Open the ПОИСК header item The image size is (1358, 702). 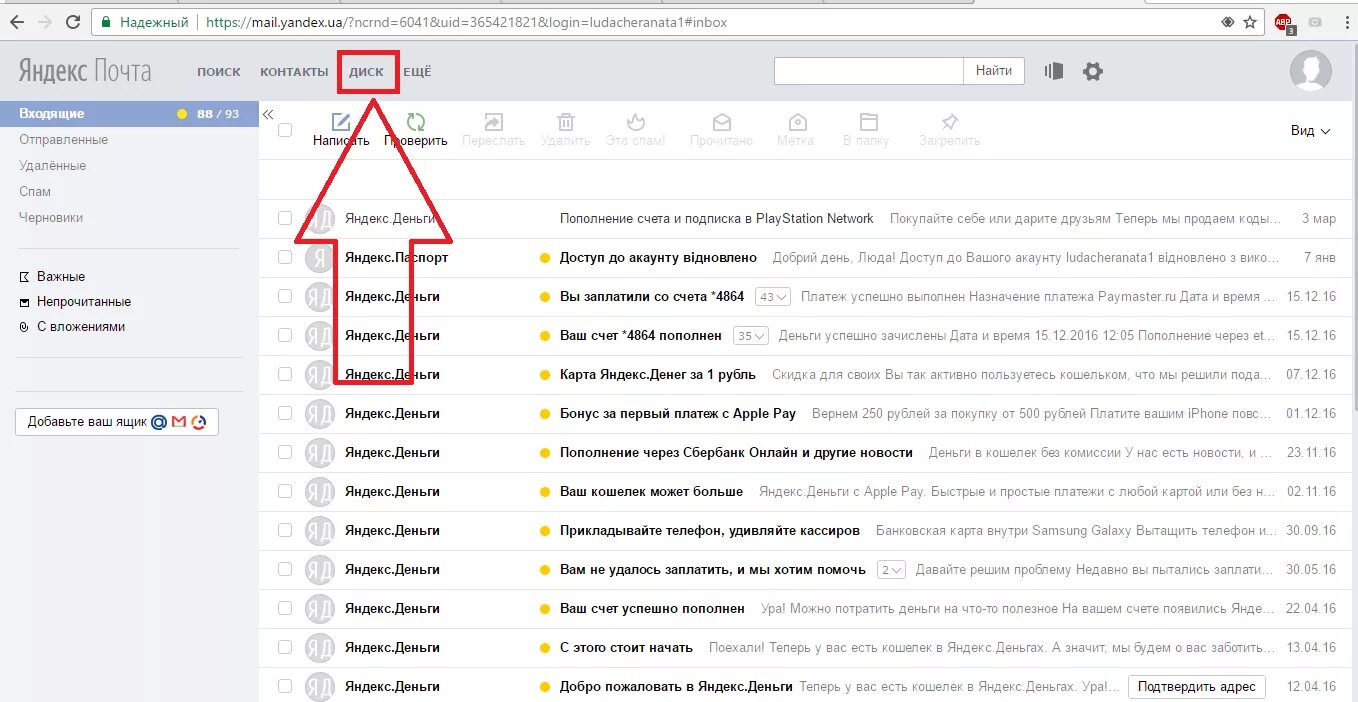click(219, 72)
